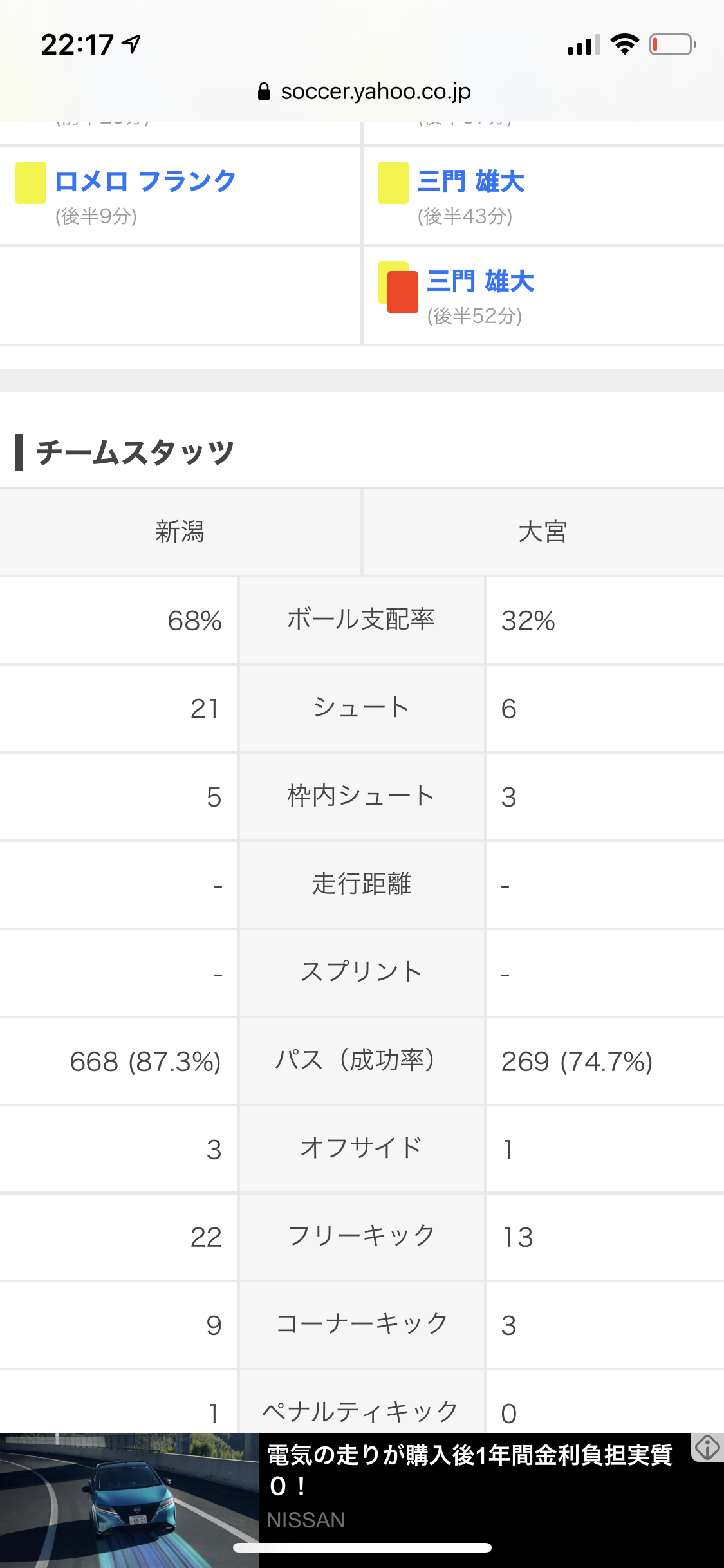Tap the location arrow icon in status bar
724x1568 pixels.
click(131, 44)
